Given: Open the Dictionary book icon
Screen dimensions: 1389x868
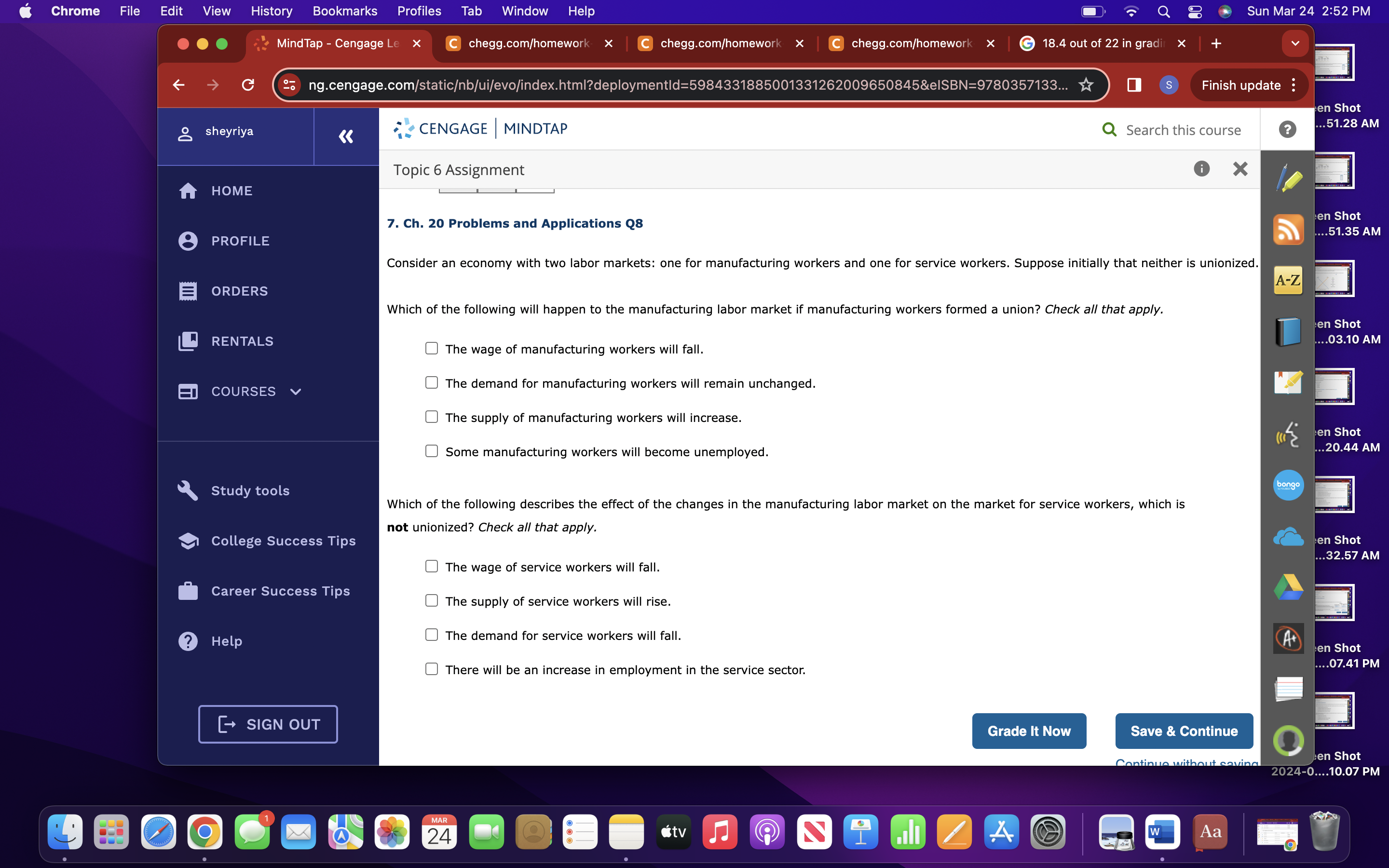Looking at the screenshot, I should coord(1287,331).
